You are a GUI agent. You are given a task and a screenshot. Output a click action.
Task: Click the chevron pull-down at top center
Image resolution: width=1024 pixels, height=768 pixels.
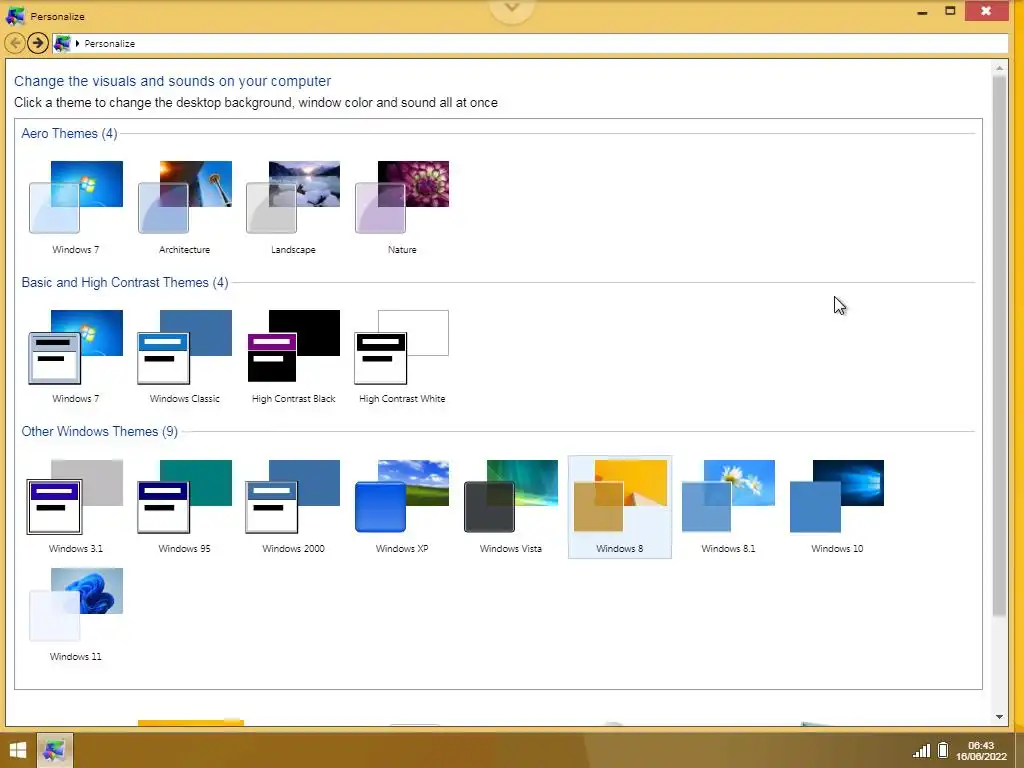[x=512, y=9]
